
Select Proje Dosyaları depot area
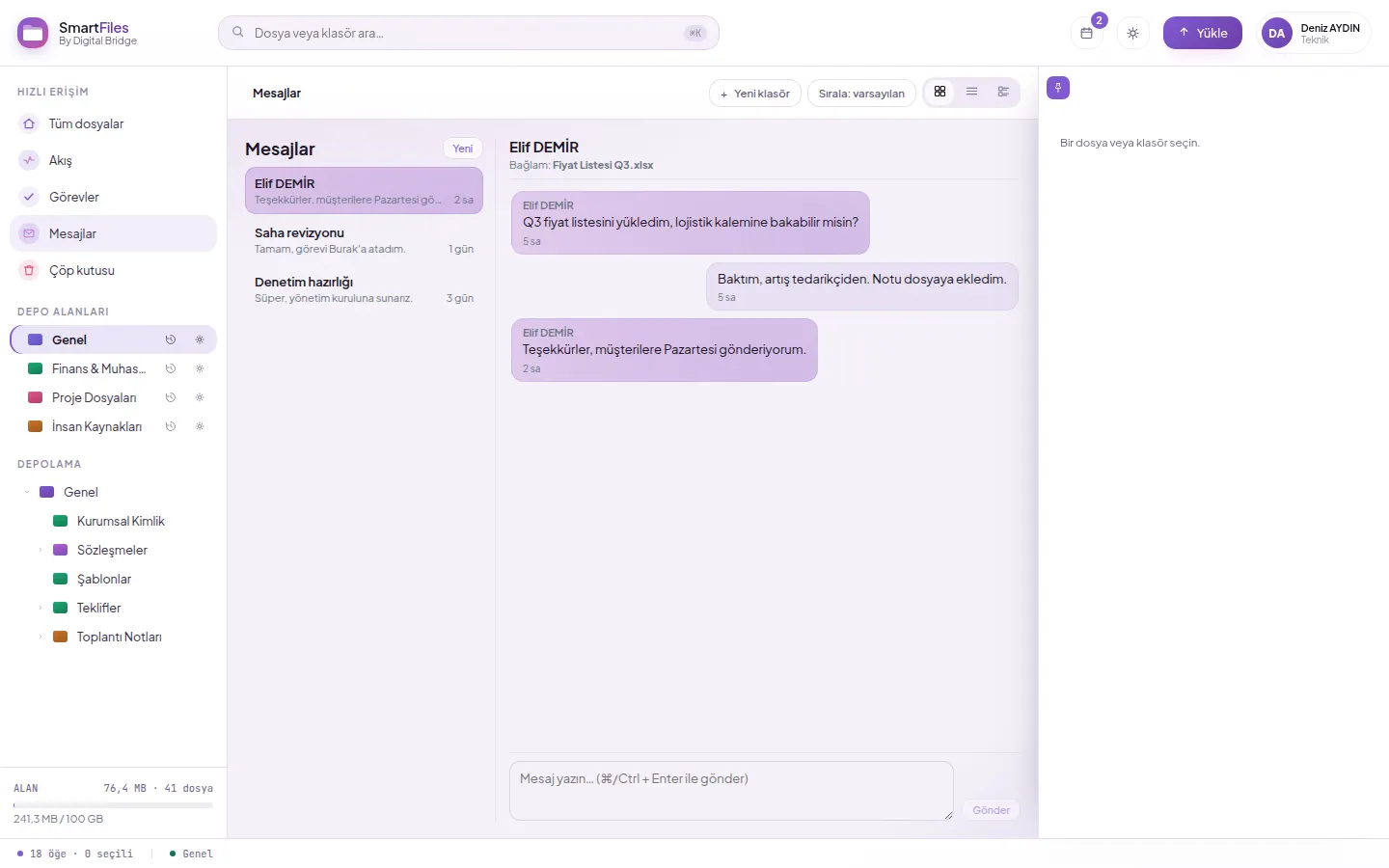(113, 397)
